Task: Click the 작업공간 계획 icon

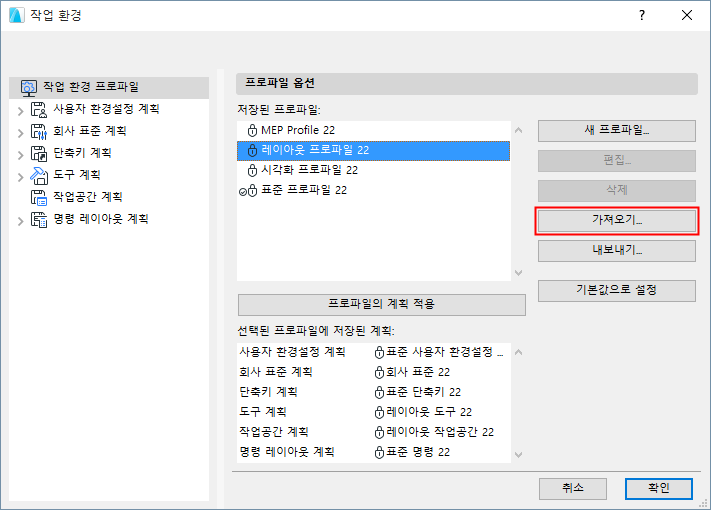Action: coord(39,198)
